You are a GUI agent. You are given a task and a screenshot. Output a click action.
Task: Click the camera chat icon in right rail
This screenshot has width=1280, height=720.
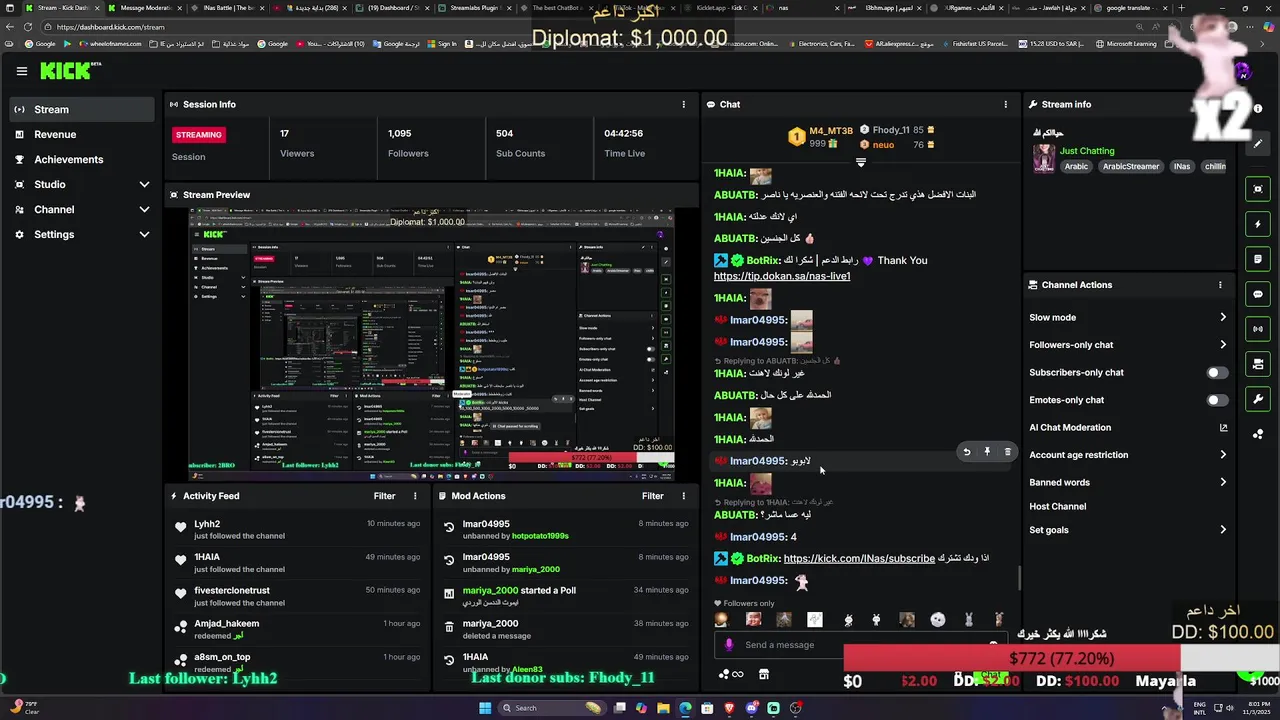(1258, 364)
